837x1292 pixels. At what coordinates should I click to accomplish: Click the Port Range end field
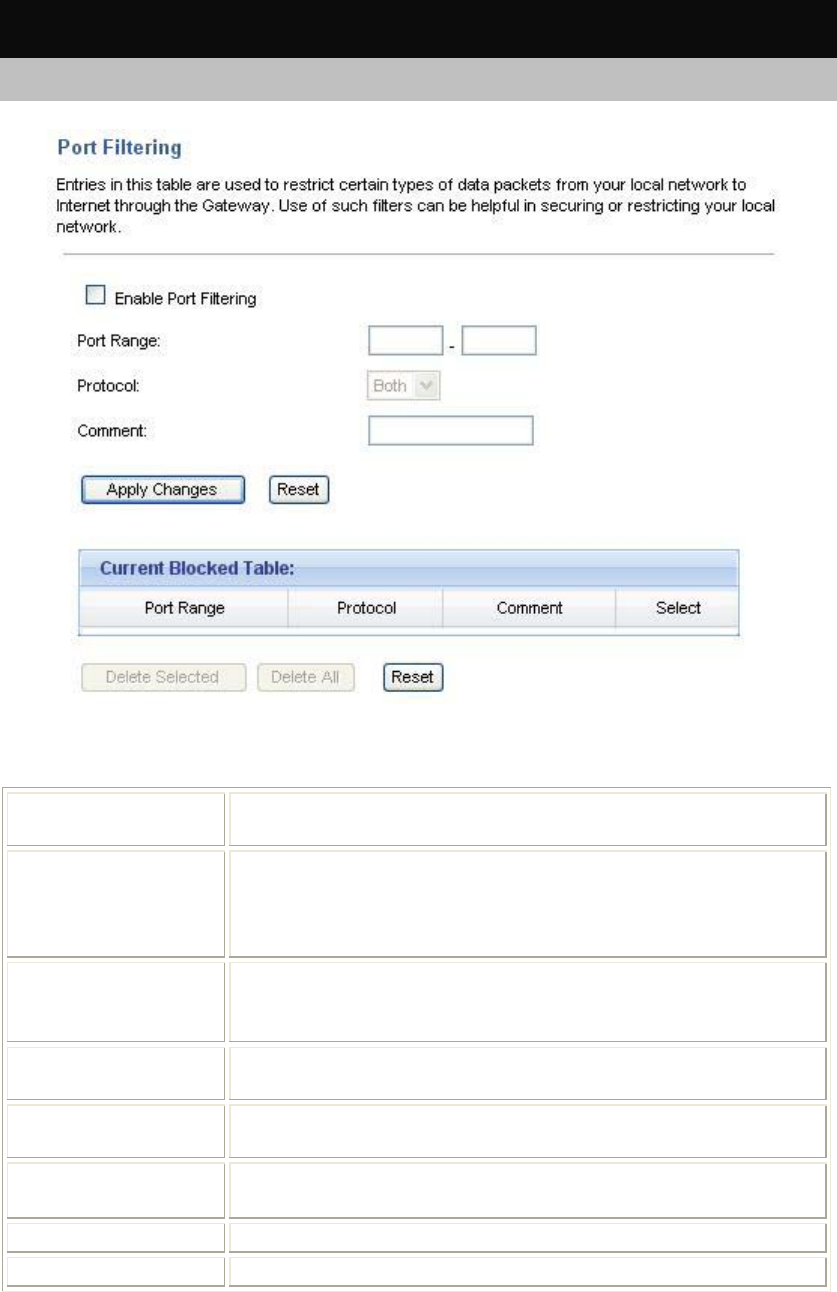(x=500, y=341)
